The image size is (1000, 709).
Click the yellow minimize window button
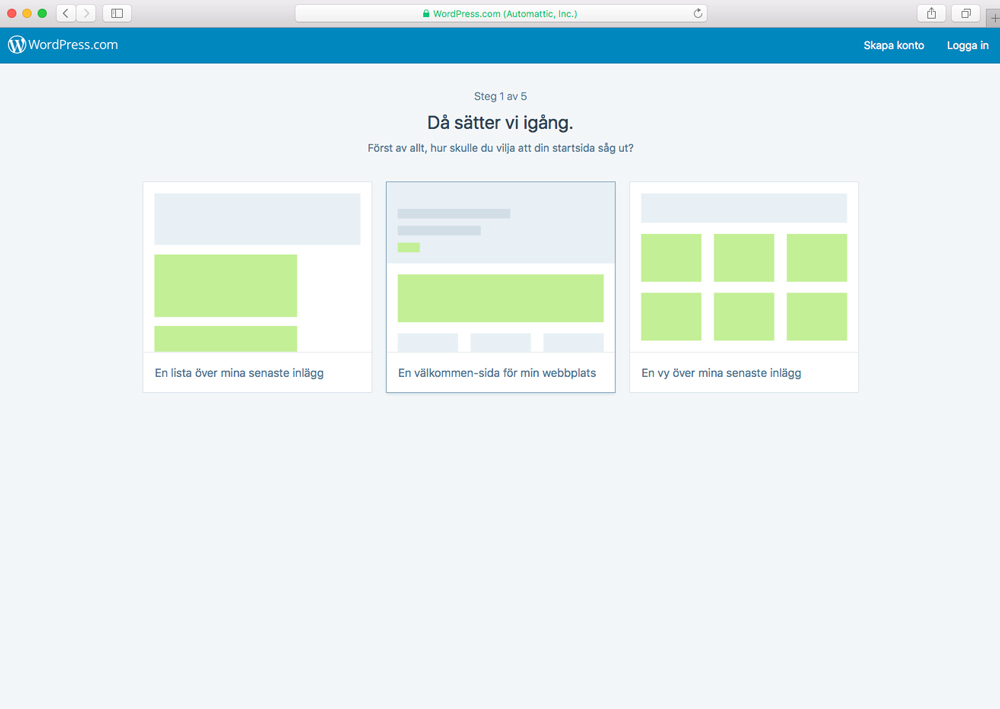(x=27, y=13)
